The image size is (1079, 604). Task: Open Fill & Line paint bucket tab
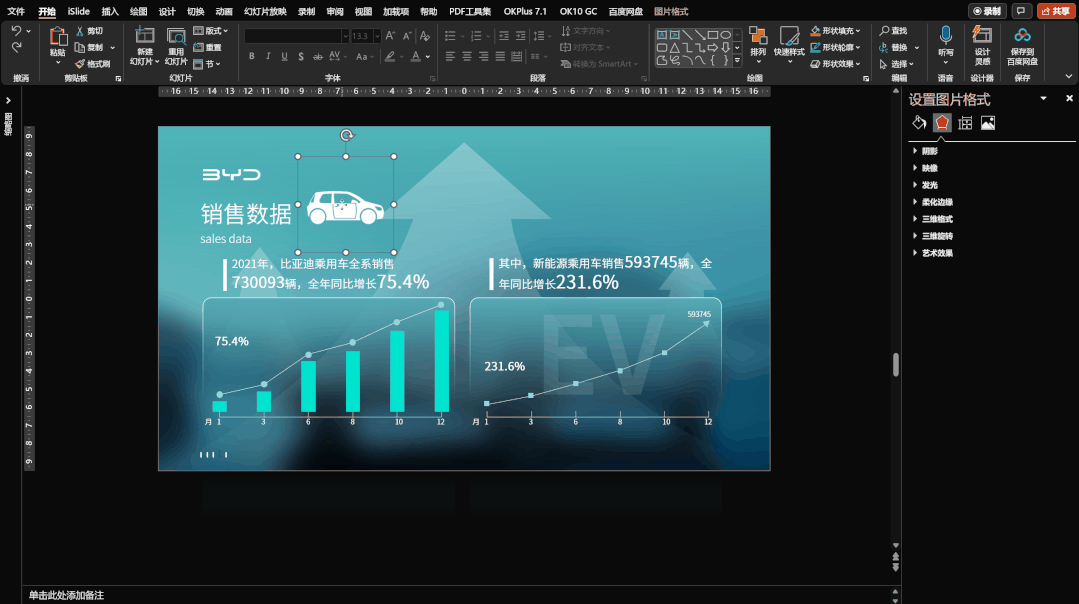[919, 123]
